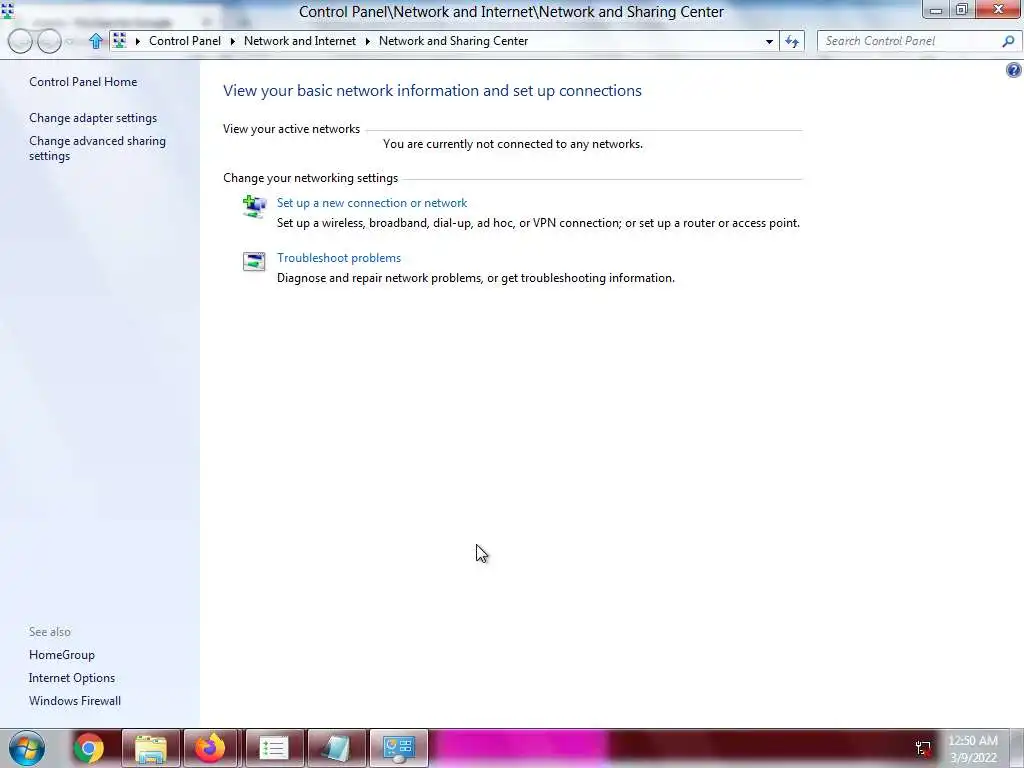Restore down the Control Panel window
1024x768 pixels.
point(961,10)
